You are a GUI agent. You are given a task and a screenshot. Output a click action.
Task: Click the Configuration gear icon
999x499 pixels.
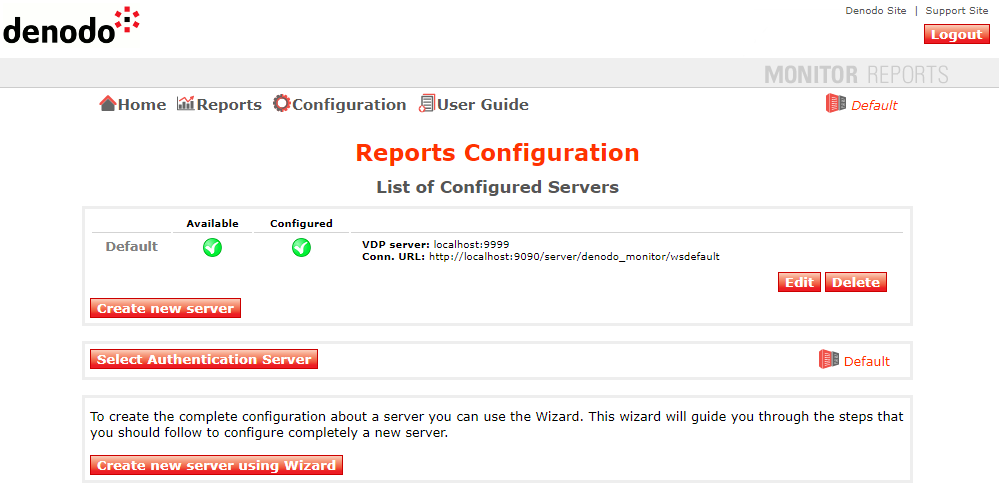(x=282, y=103)
